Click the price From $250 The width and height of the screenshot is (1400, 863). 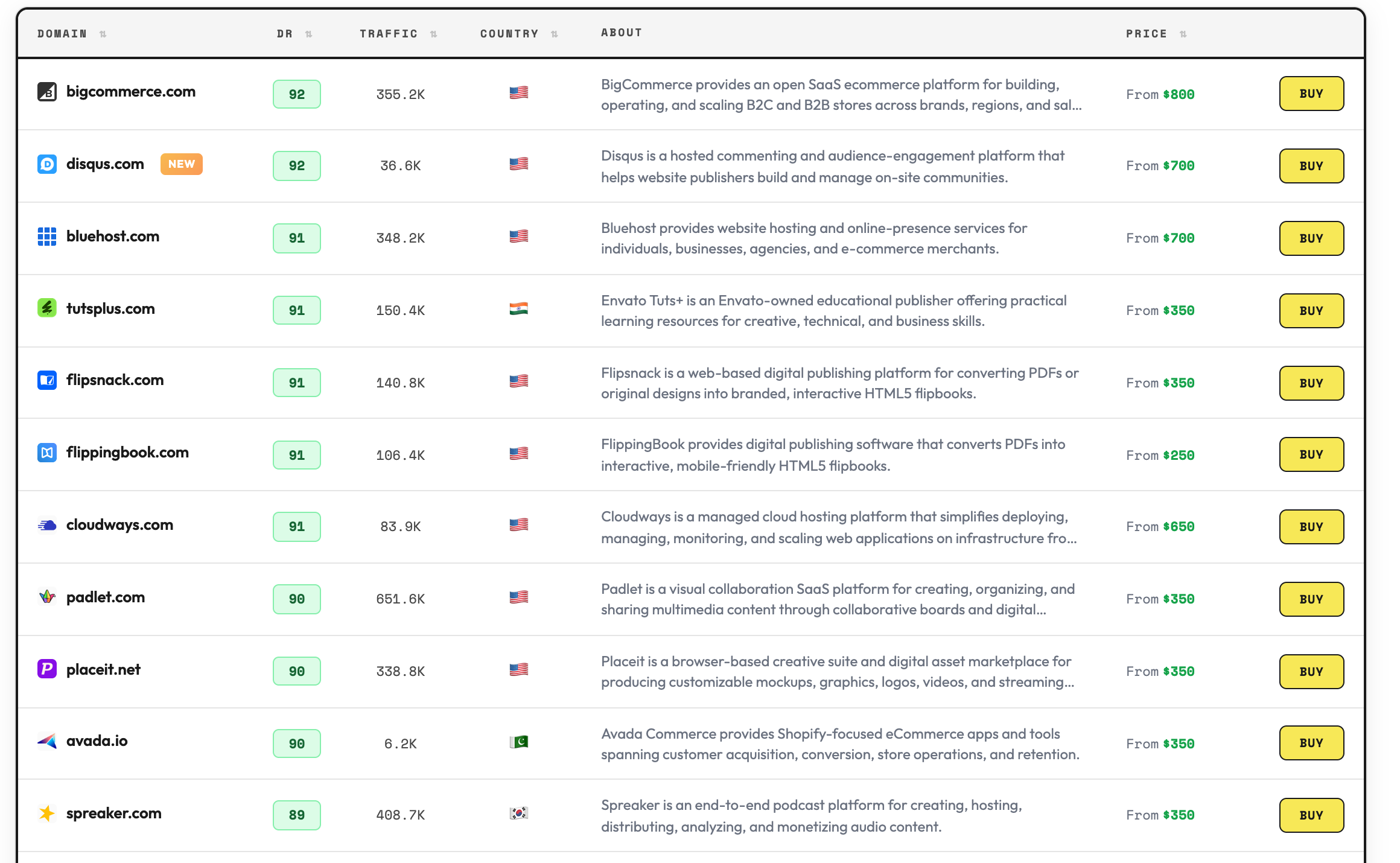coord(1160,456)
